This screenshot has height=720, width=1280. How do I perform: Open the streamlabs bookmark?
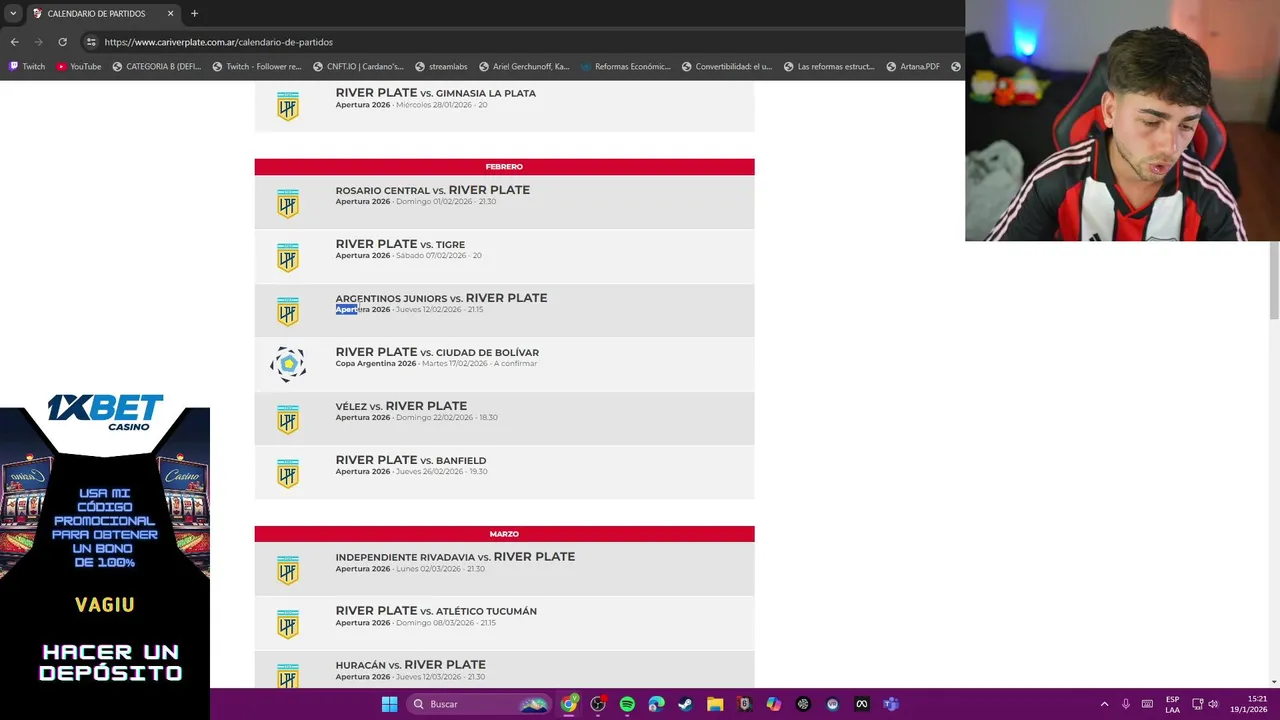(x=441, y=66)
